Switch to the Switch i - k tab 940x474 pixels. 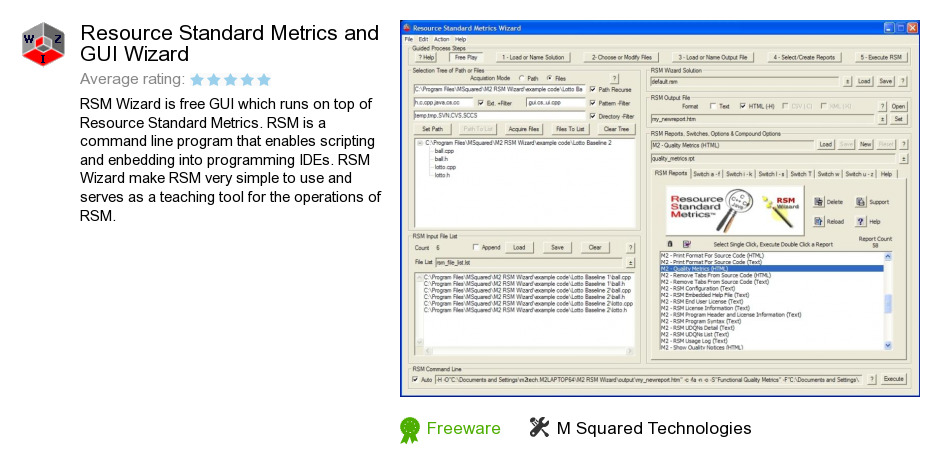[739, 174]
